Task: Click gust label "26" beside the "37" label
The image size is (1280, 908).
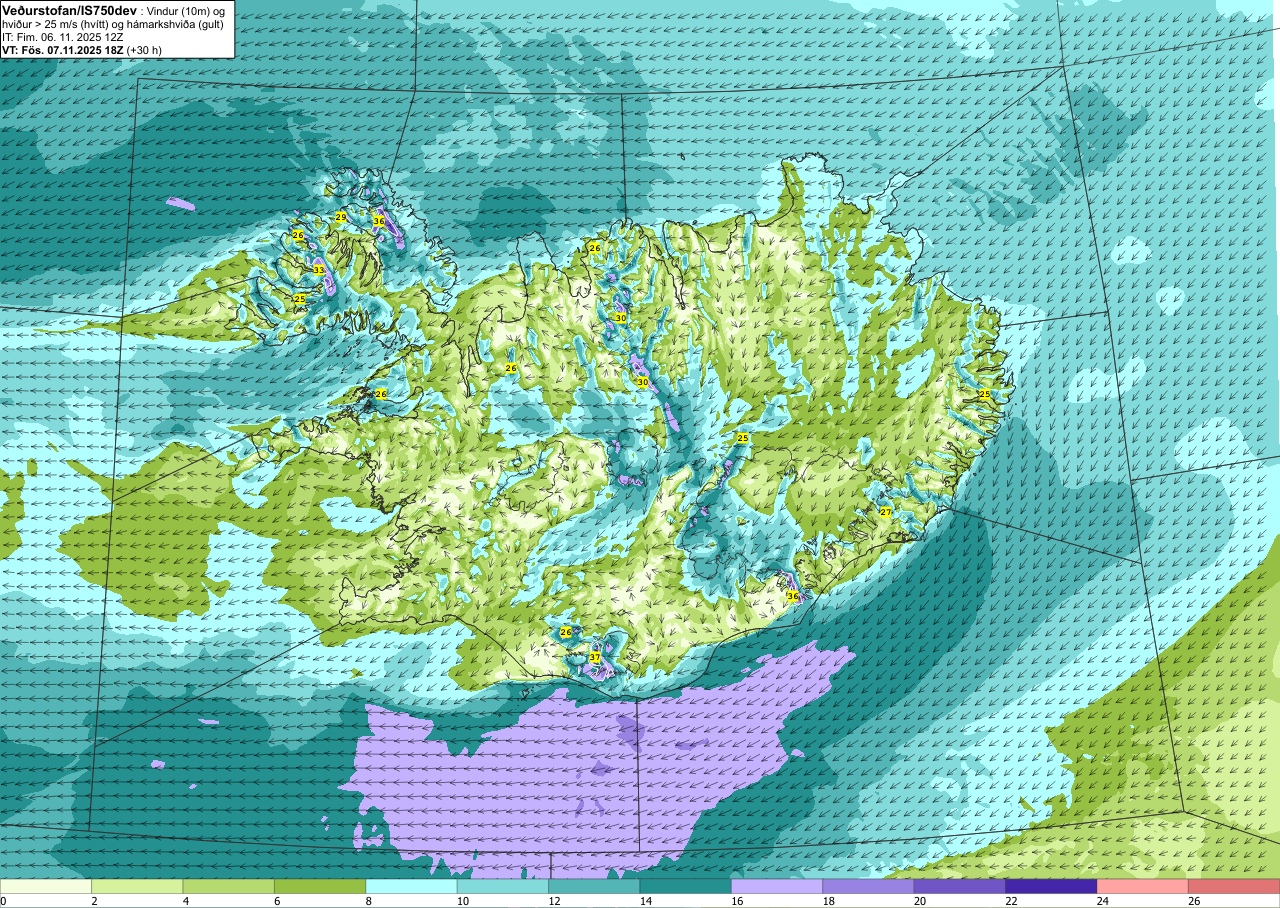Action: click(566, 632)
